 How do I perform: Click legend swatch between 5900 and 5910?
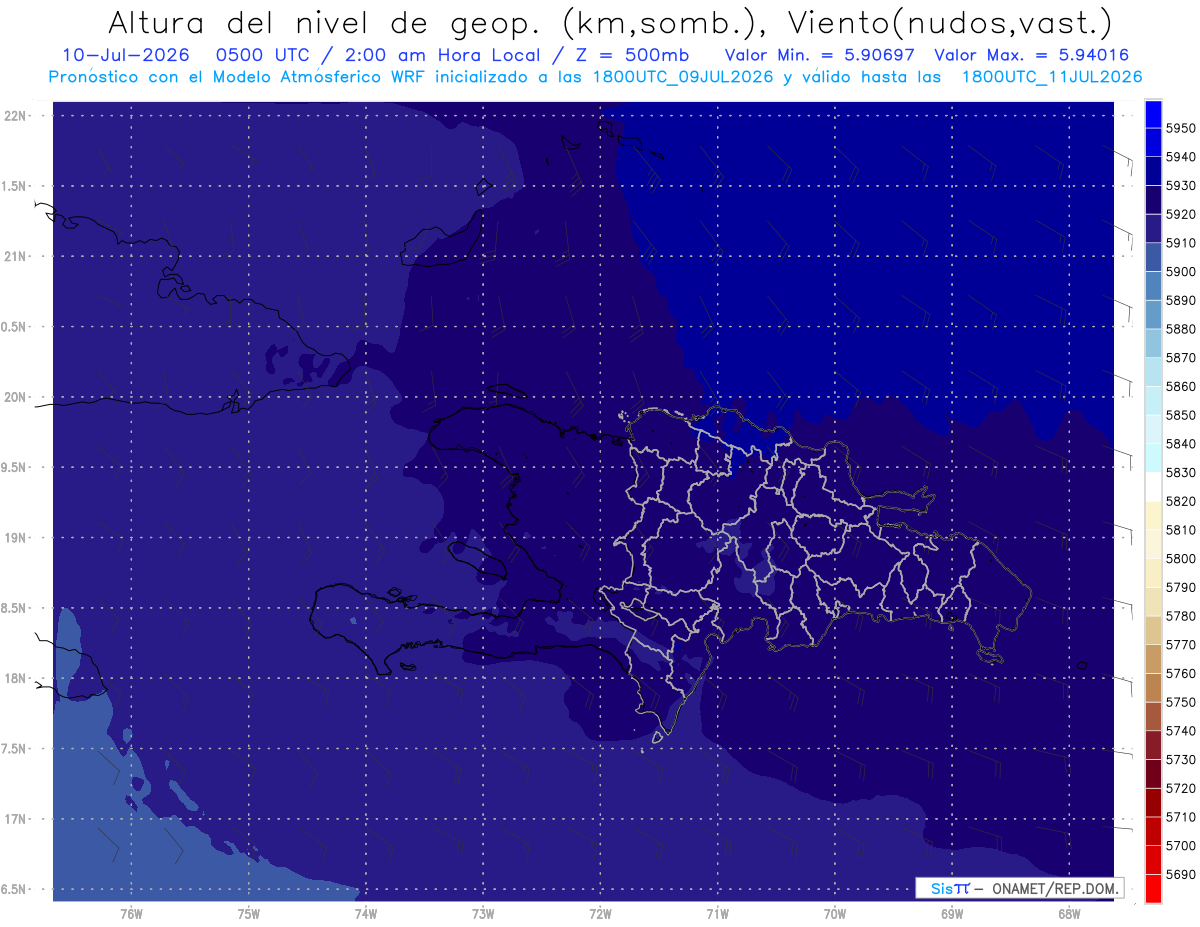[x=1153, y=257]
